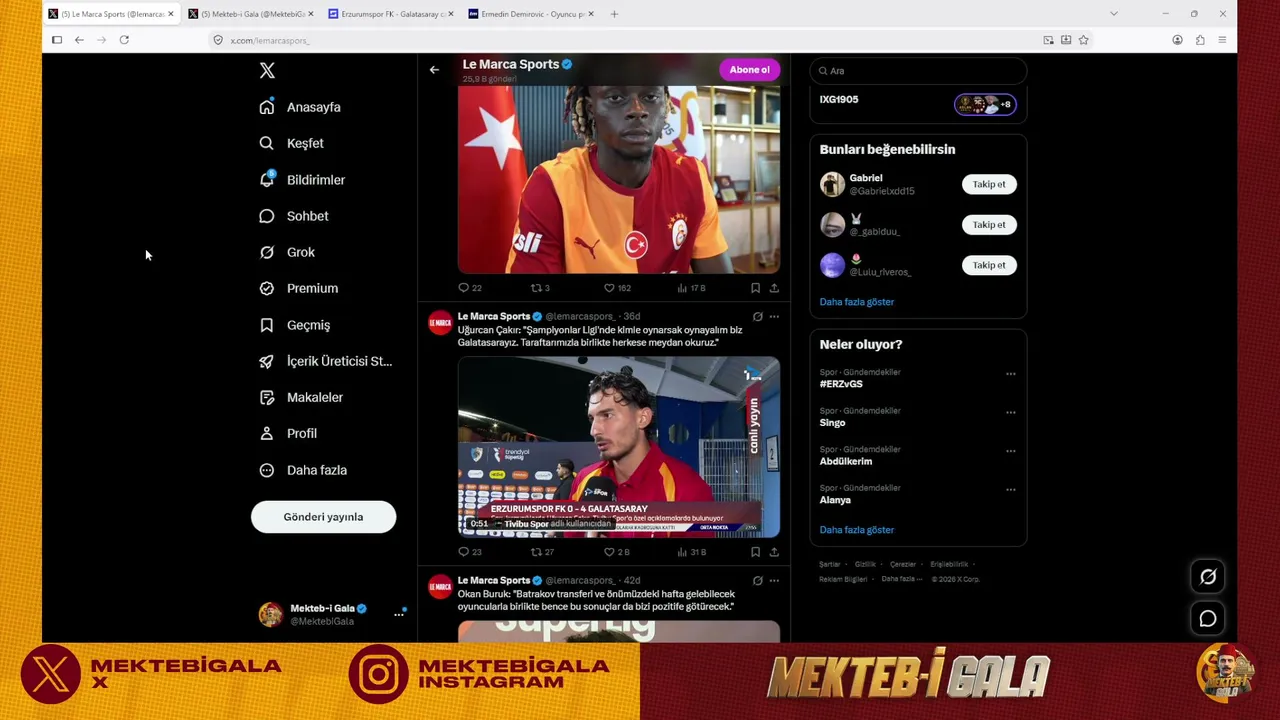Reload the page in the browser
The height and width of the screenshot is (720, 1280).
[x=124, y=40]
